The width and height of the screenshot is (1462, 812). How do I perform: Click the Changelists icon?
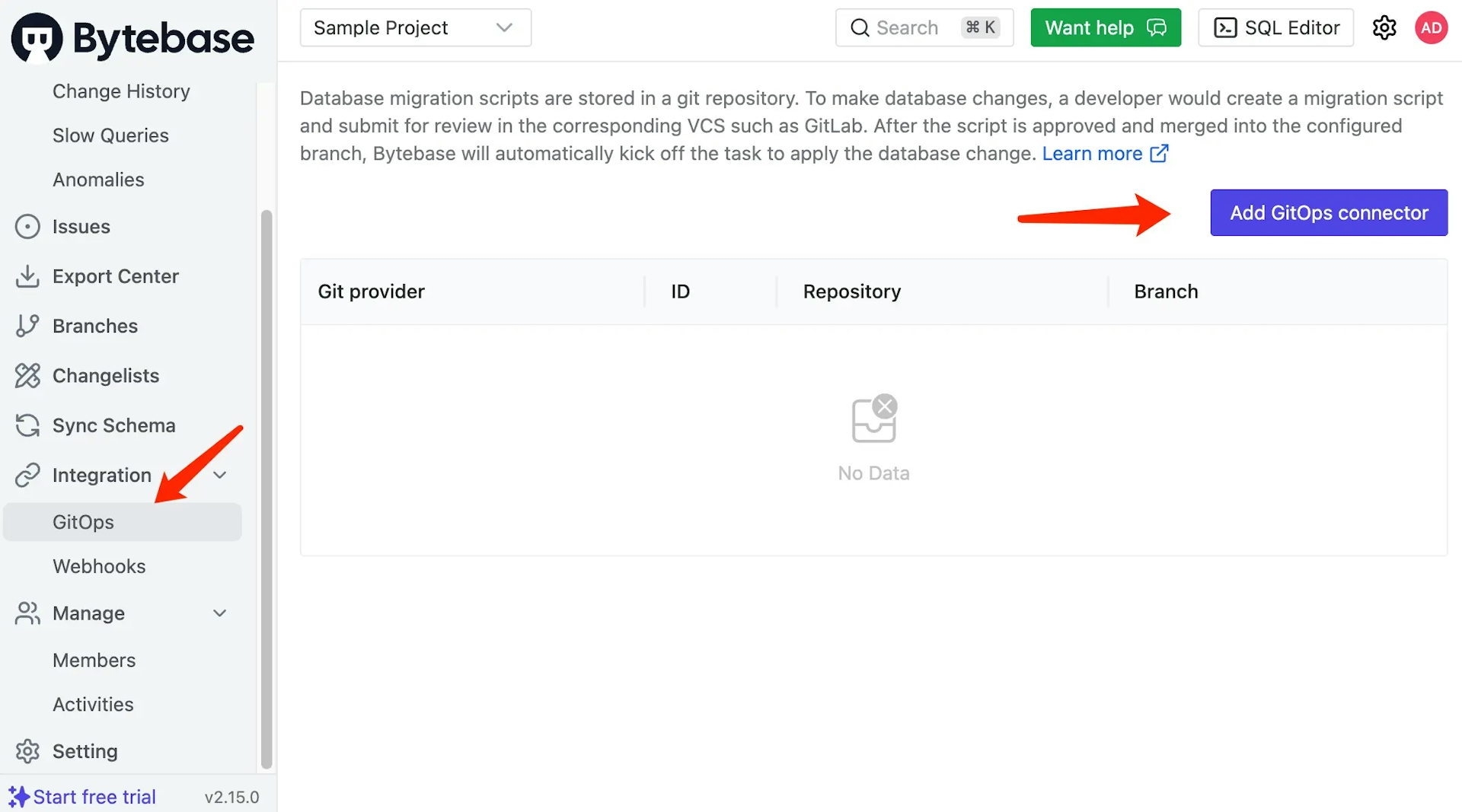point(27,376)
